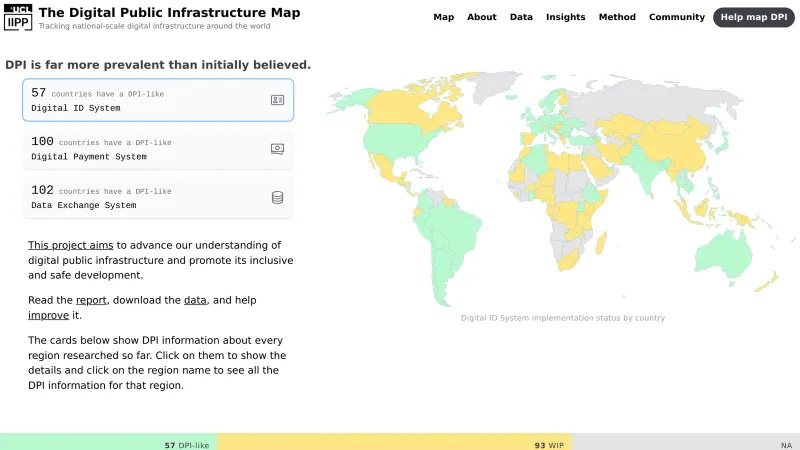Viewport: 800px width, 450px height.
Task: Click the Digital ID card icon
Action: tap(277, 100)
